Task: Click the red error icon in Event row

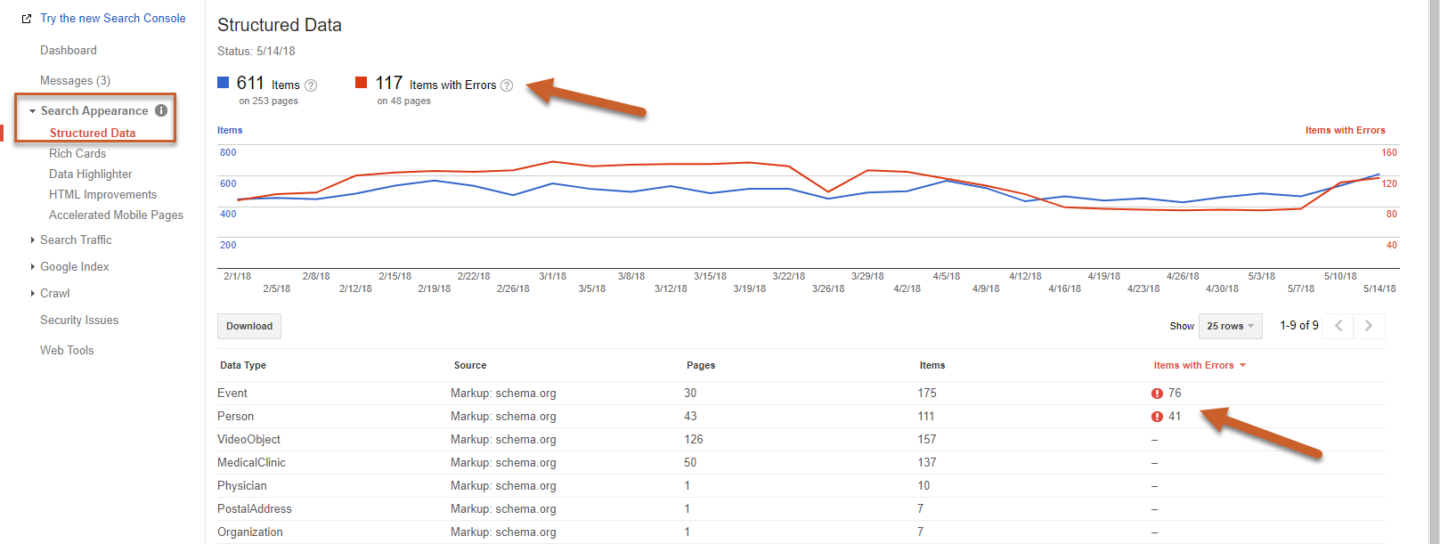Action: tap(1157, 394)
